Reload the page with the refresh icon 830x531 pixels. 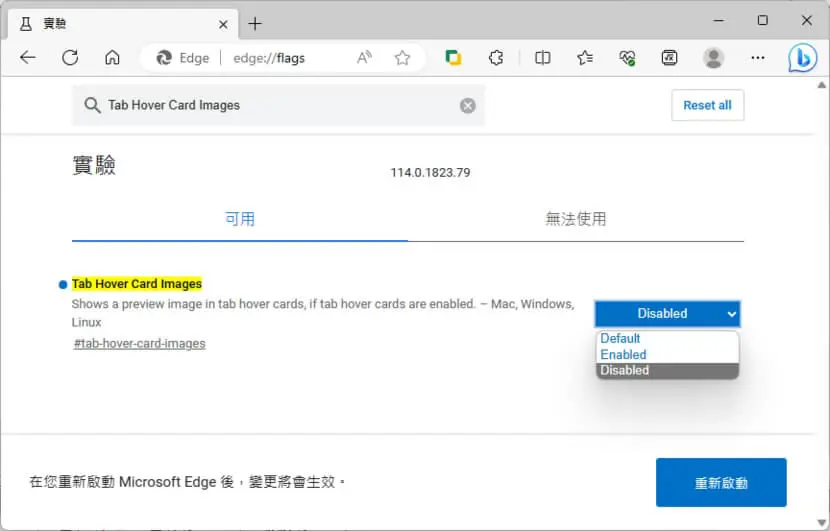click(x=70, y=57)
